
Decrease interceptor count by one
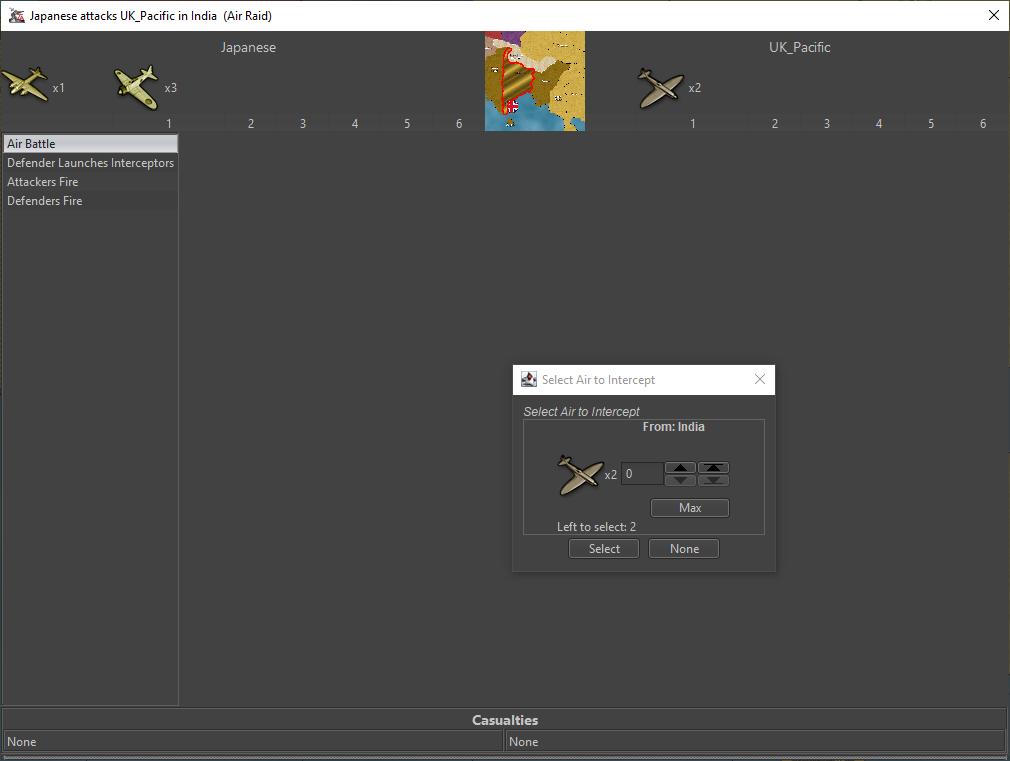[681, 481]
